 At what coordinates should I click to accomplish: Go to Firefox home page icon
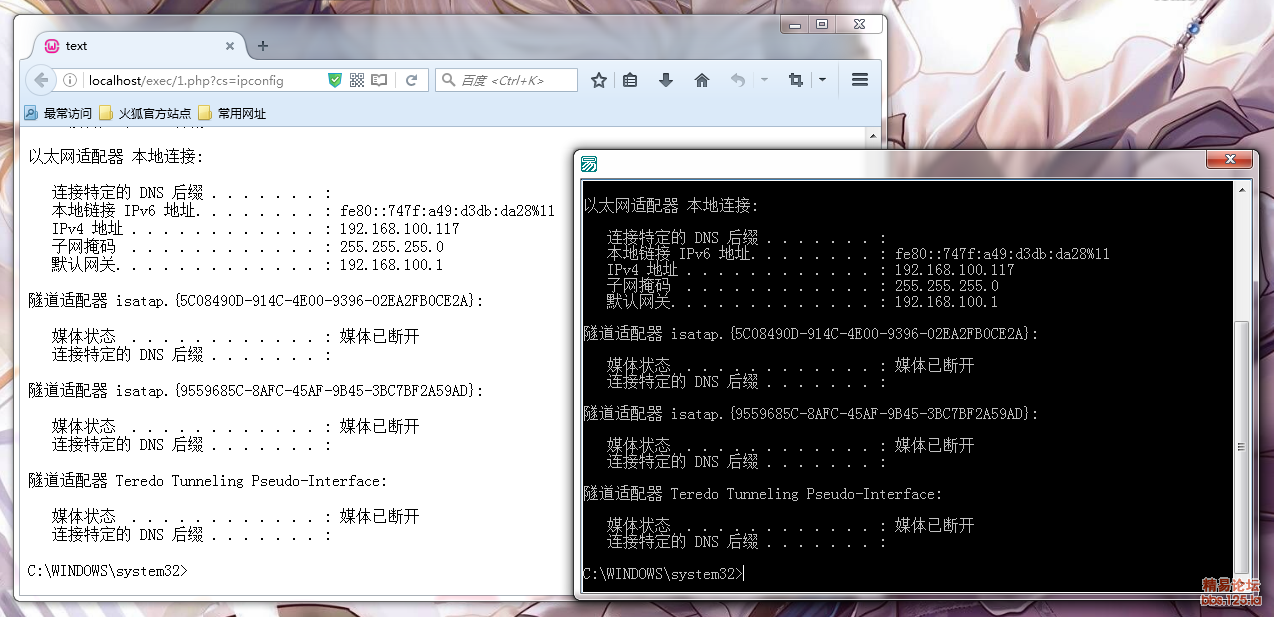point(702,80)
